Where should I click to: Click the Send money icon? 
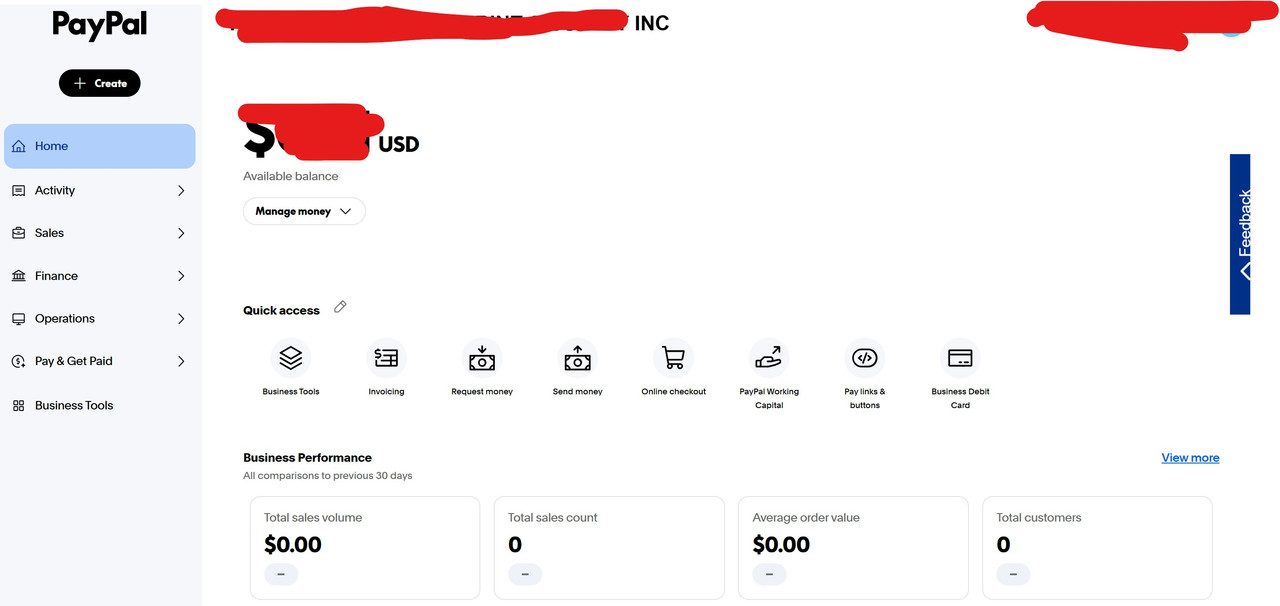[578, 358]
